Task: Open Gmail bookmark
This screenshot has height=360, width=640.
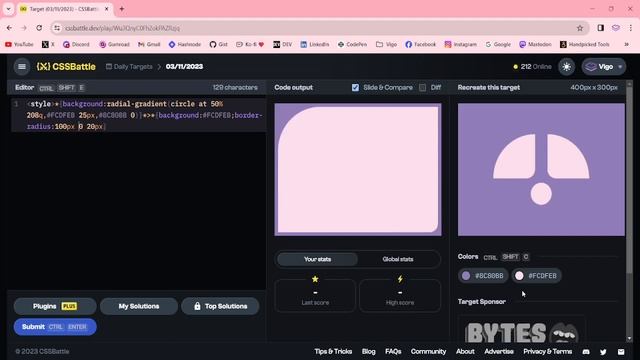Action: click(x=149, y=44)
